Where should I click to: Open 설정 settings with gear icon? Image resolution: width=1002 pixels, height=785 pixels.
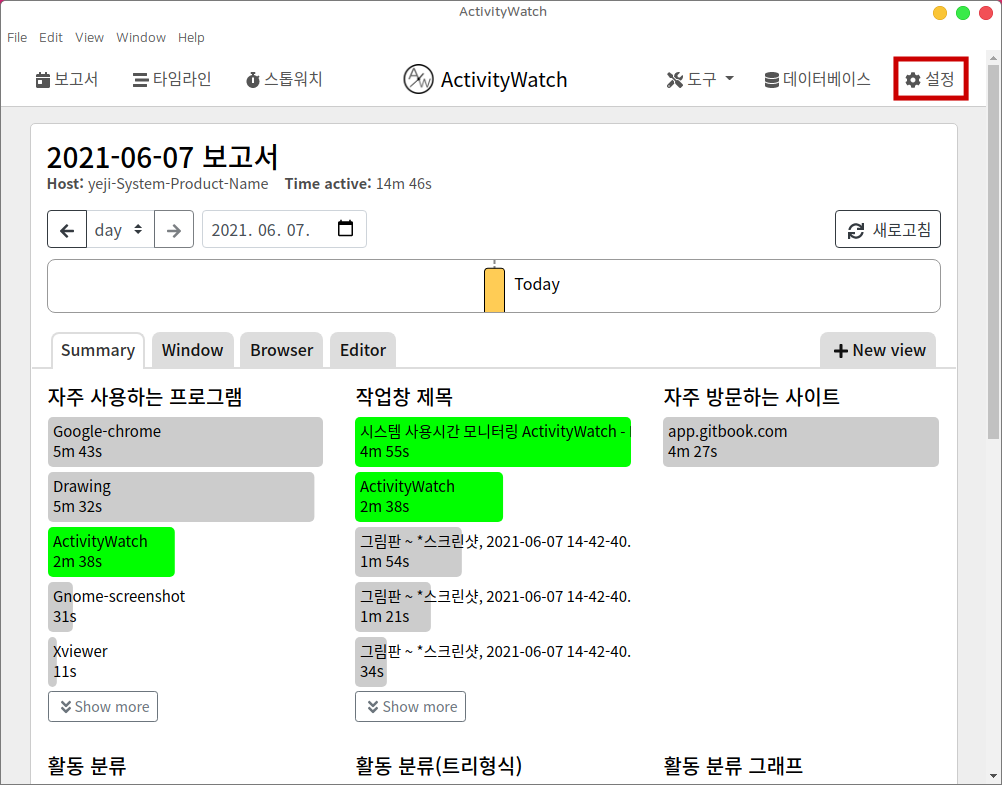[930, 80]
